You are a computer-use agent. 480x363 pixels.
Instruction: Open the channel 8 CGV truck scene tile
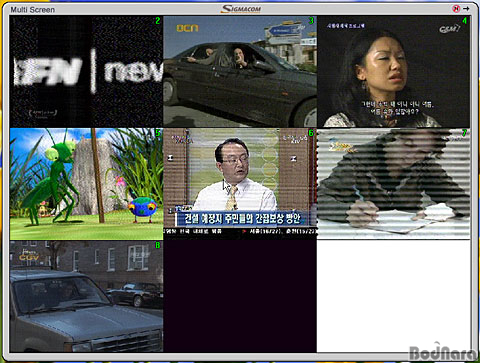pyautogui.click(x=86, y=296)
